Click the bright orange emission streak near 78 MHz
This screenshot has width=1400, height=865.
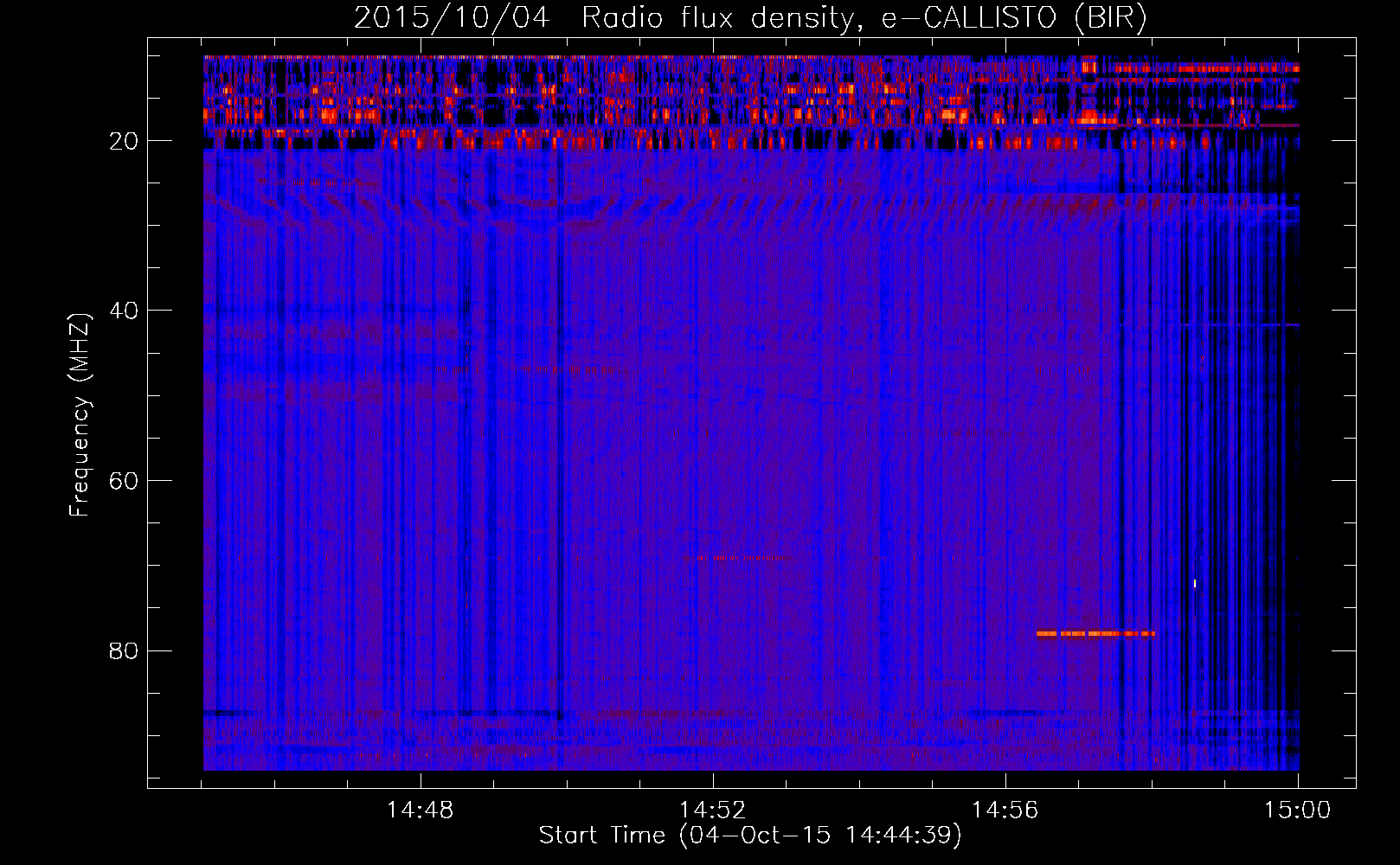[x=1095, y=634]
